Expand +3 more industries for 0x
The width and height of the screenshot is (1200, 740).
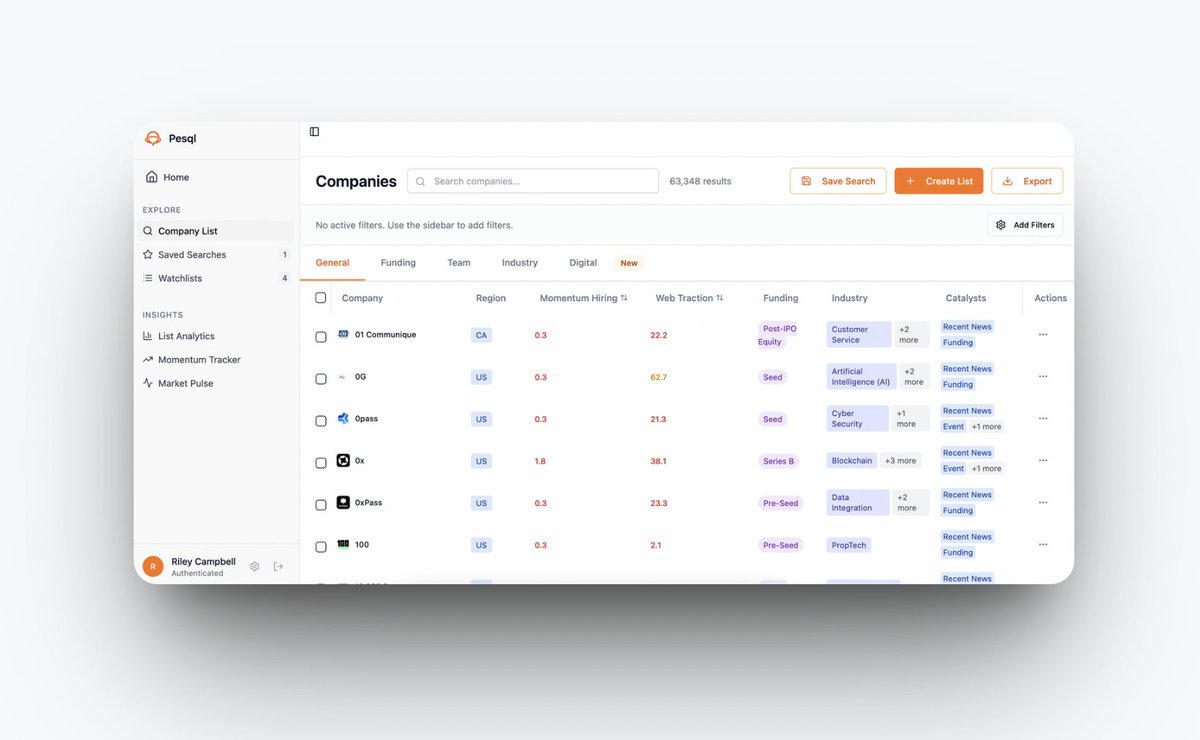pos(900,461)
